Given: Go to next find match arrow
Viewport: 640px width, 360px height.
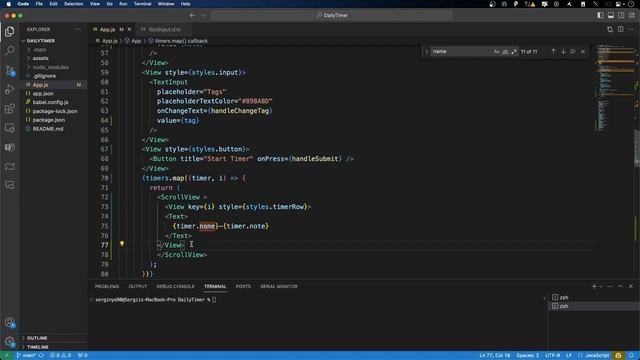Looking at the screenshot, I should (x=563, y=51).
